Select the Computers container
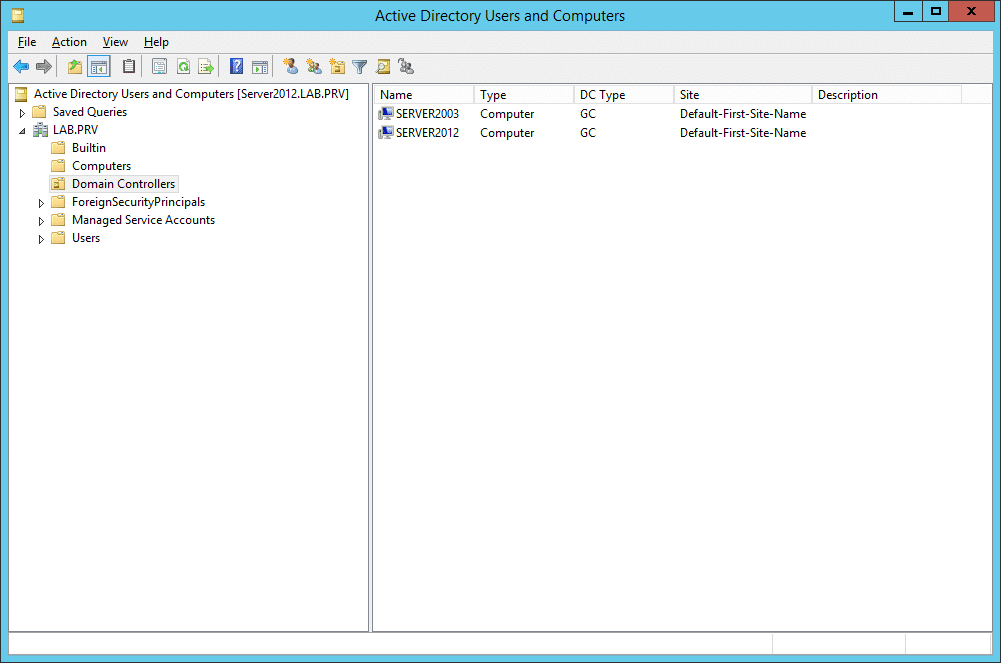This screenshot has width=1001, height=663. click(x=102, y=166)
